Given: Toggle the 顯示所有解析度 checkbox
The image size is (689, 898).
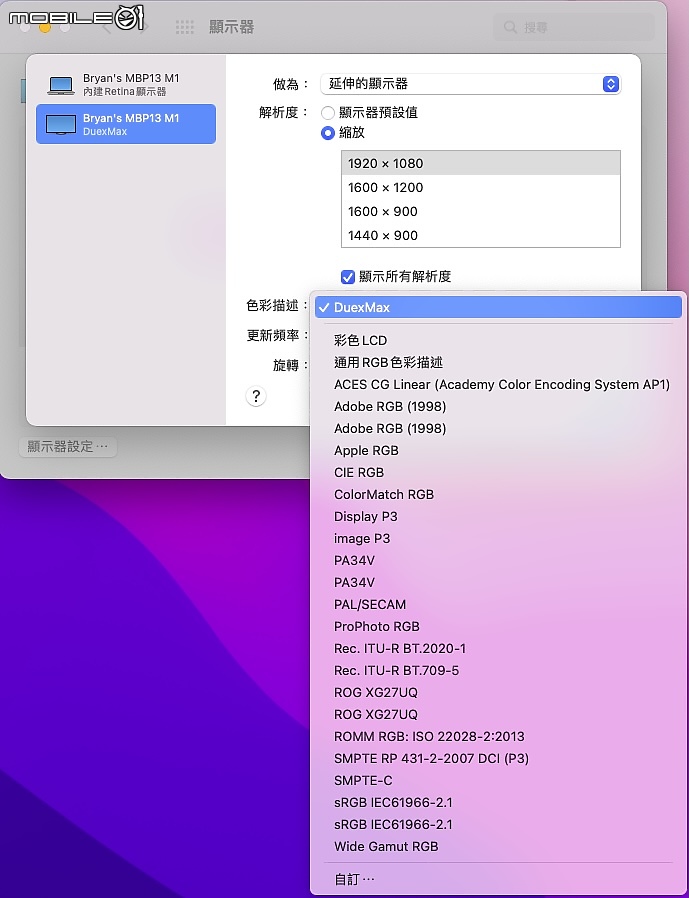Looking at the screenshot, I should 348,277.
